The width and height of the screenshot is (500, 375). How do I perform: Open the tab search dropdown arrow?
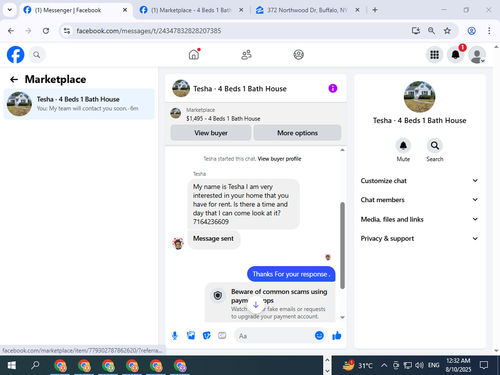tap(10, 10)
